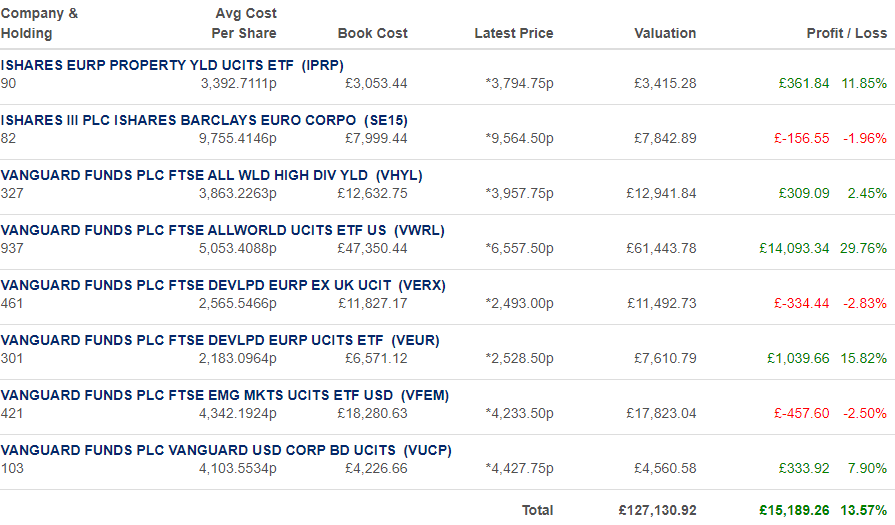
Task: Open the VANGUARD FTSE DEVLPD EURP EX UK (VERX) fund
Action: [x=223, y=285]
